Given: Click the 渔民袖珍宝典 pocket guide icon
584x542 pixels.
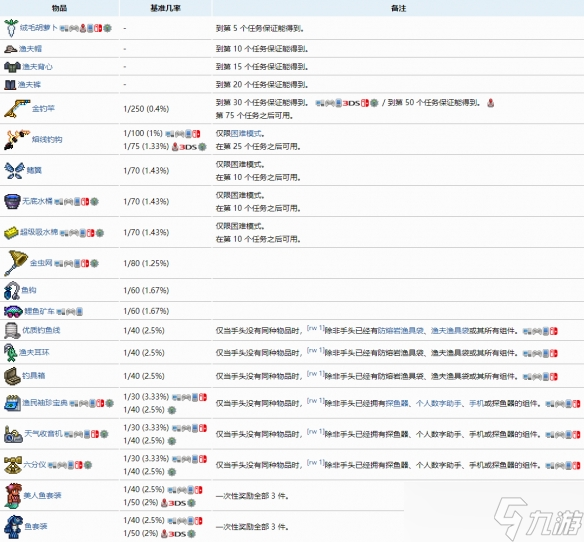Looking at the screenshot, I should tap(12, 403).
